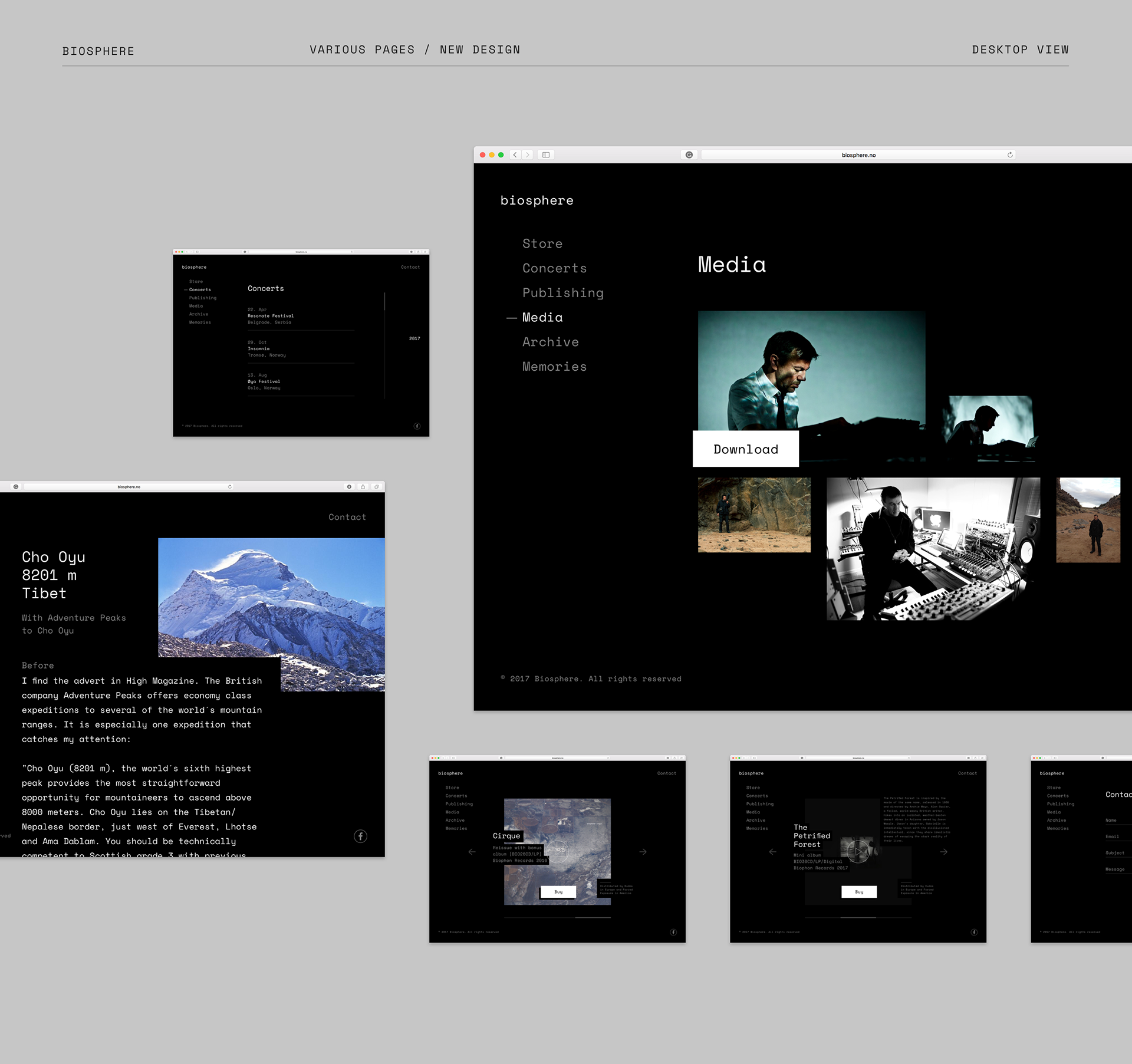The height and width of the screenshot is (1064, 1132).
Task: Open Facebook icon in the Concerts window
Action: point(417,426)
